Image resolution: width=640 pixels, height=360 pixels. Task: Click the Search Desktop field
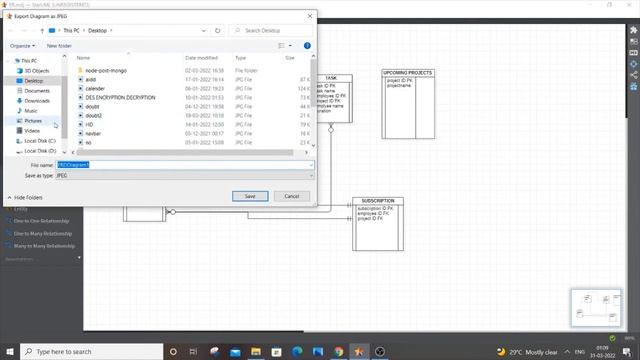click(271, 31)
